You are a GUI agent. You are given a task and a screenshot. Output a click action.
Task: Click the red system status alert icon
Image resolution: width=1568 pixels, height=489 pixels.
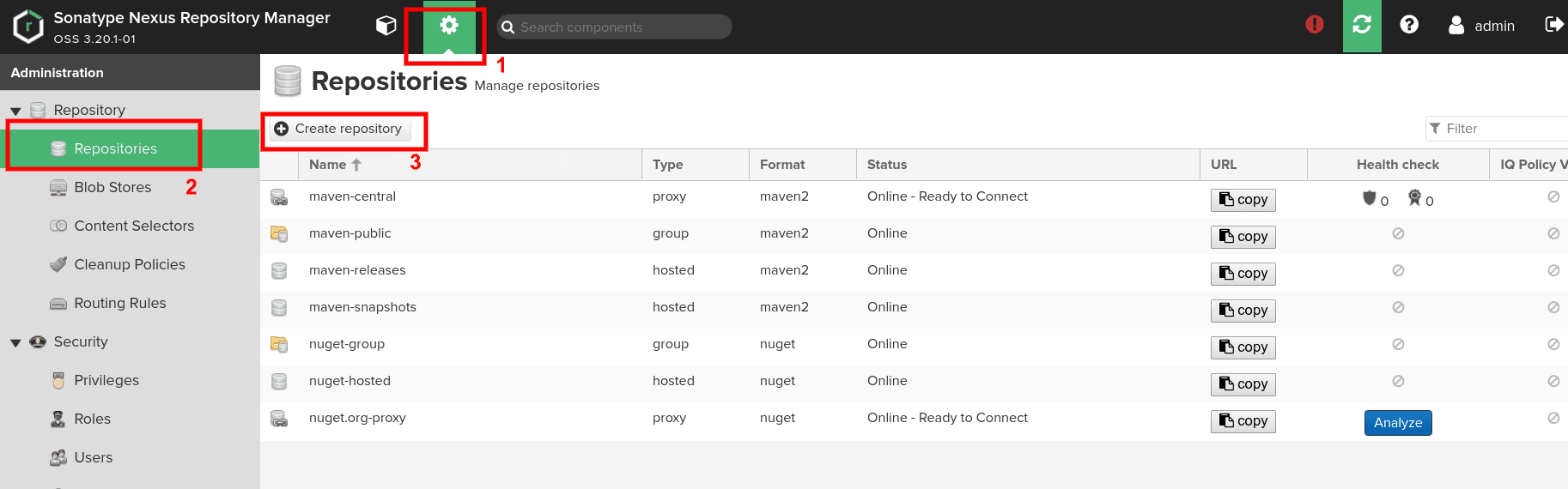click(x=1315, y=25)
